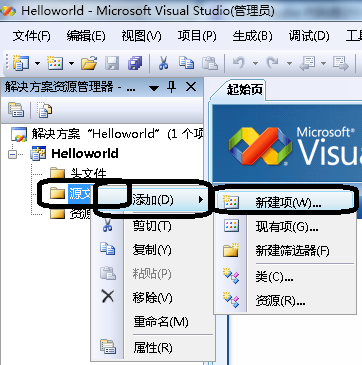This screenshot has width=362, height=365.
Task: Click the Redo arrow toolbar icon
Action: [273, 63]
